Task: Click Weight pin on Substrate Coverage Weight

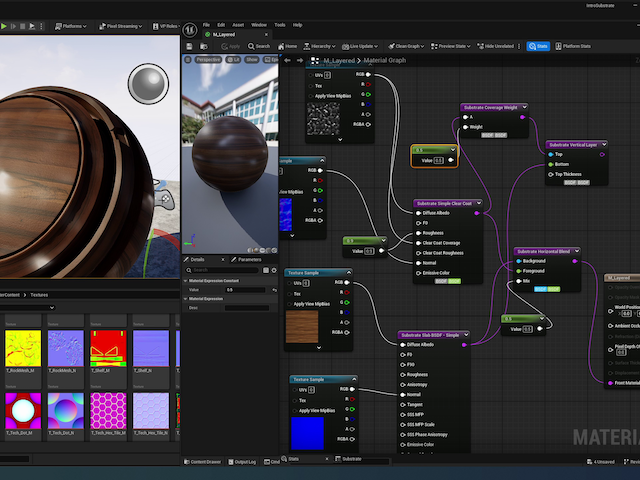Action: pos(465,127)
